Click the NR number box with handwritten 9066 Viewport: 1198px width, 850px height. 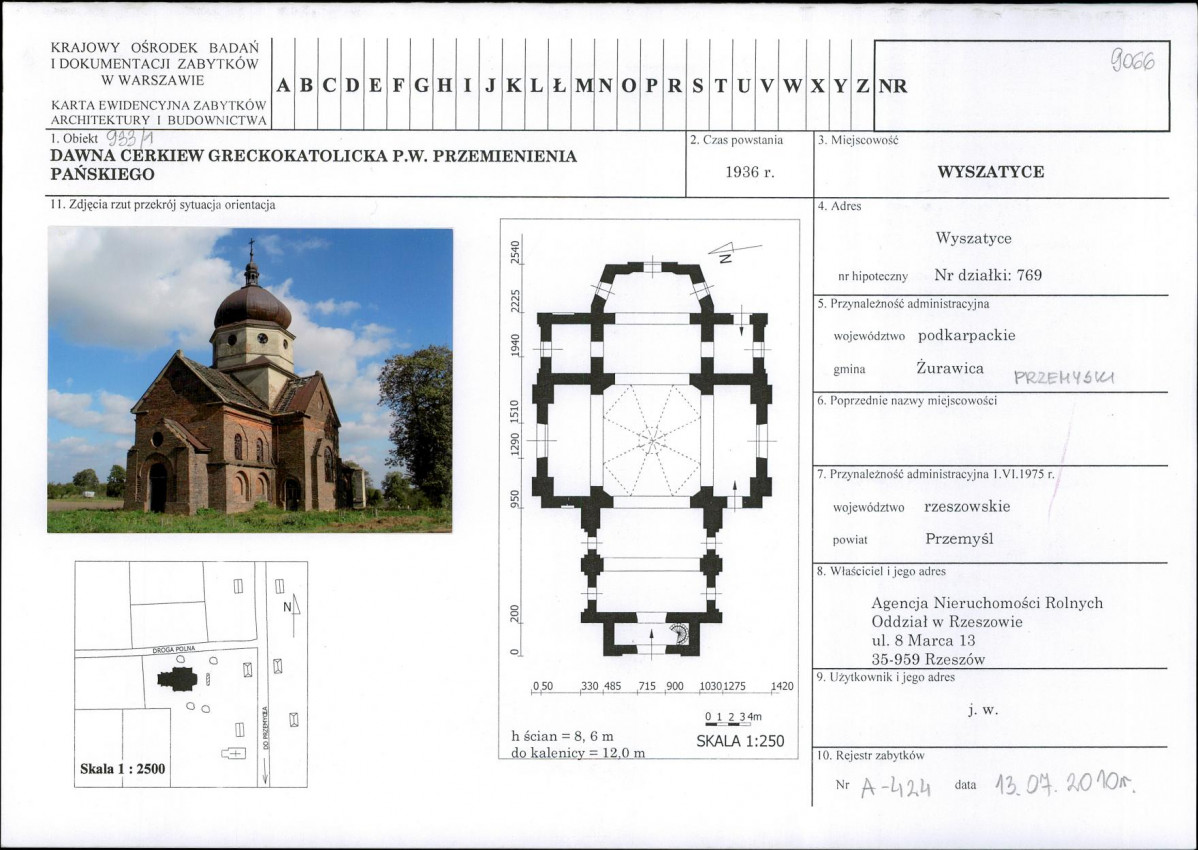click(x=1020, y=86)
